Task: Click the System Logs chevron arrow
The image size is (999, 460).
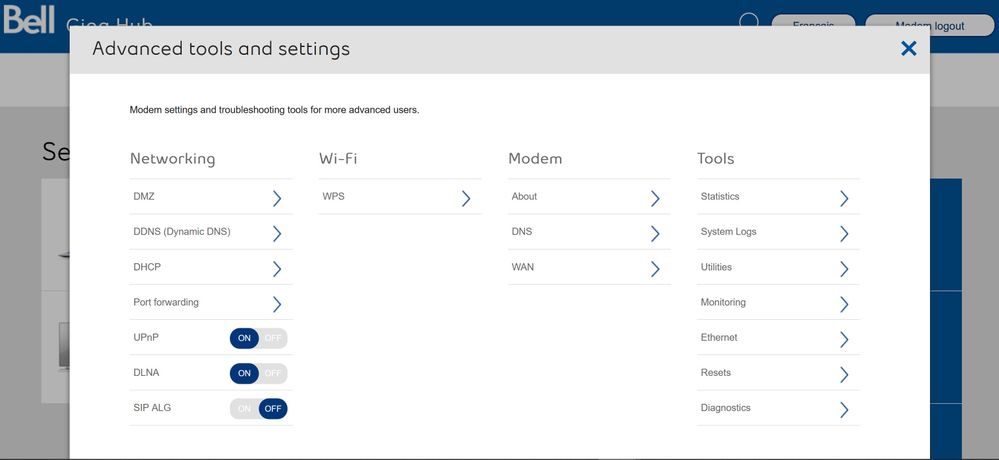Action: pos(844,233)
